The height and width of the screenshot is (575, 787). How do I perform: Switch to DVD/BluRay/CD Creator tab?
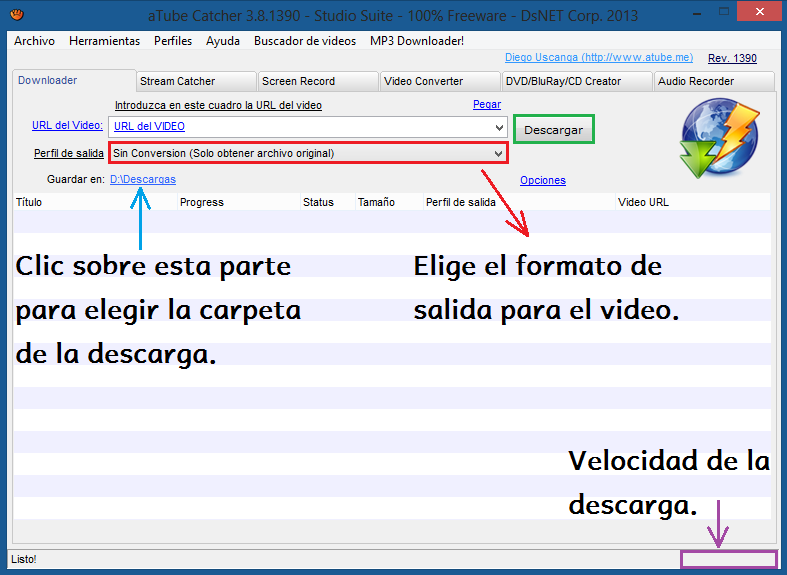(x=577, y=81)
